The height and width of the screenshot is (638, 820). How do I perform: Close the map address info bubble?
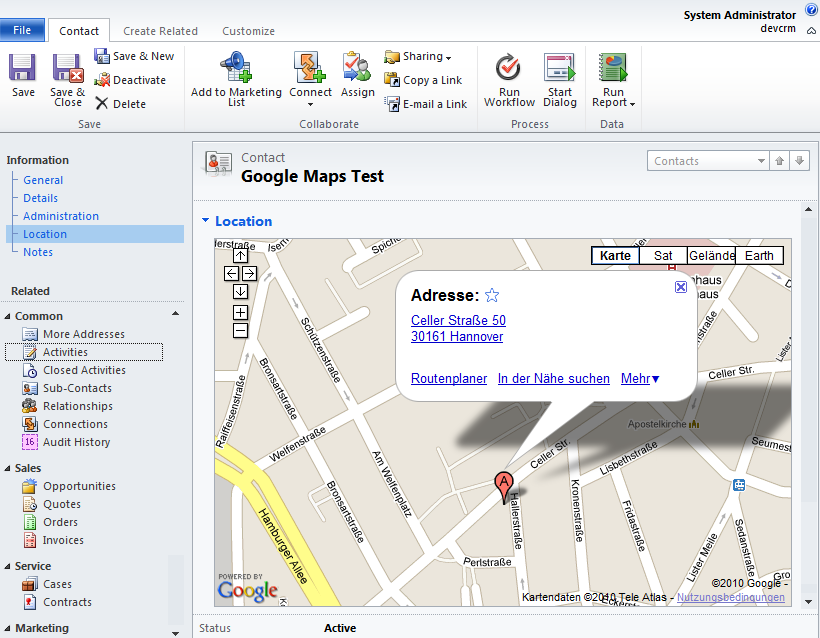[x=681, y=287]
